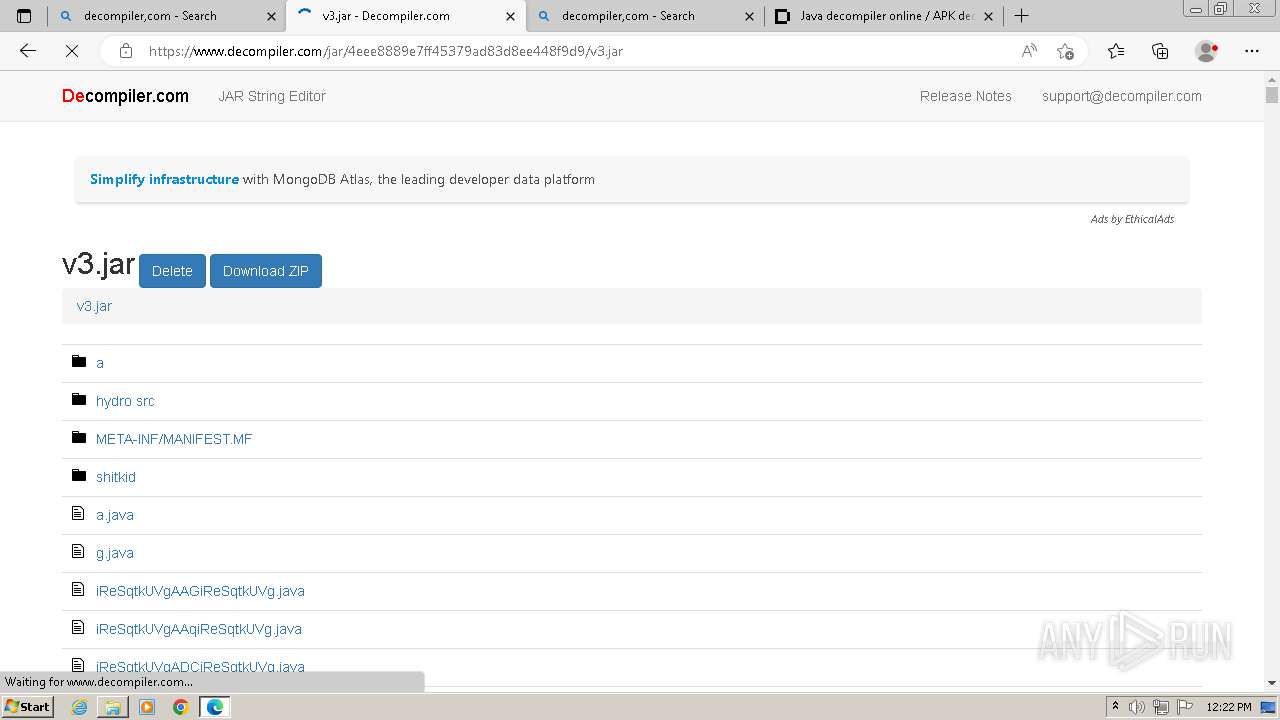Open iReSqtkUVgADCiReSqtkUVg.java file
Screen dimensions: 1280x720
click(x=200, y=666)
